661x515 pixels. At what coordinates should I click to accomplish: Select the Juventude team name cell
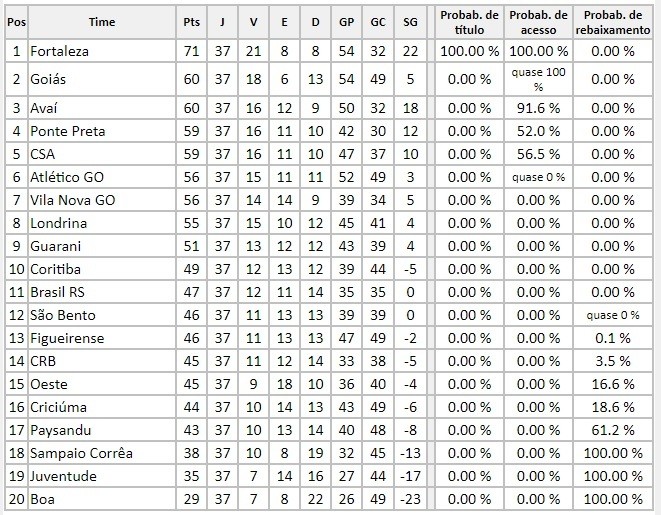[x=102, y=476]
